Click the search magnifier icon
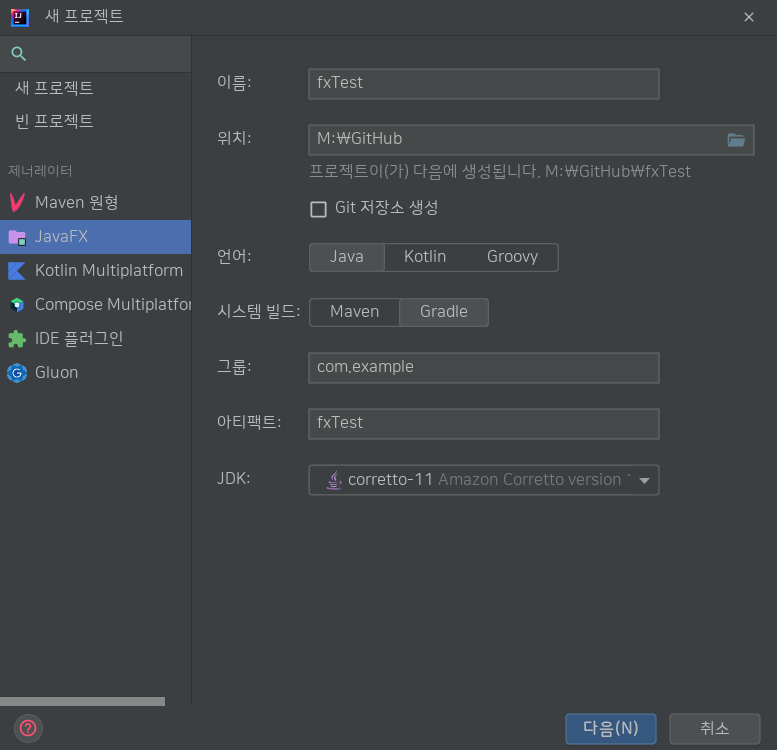 pos(18,54)
